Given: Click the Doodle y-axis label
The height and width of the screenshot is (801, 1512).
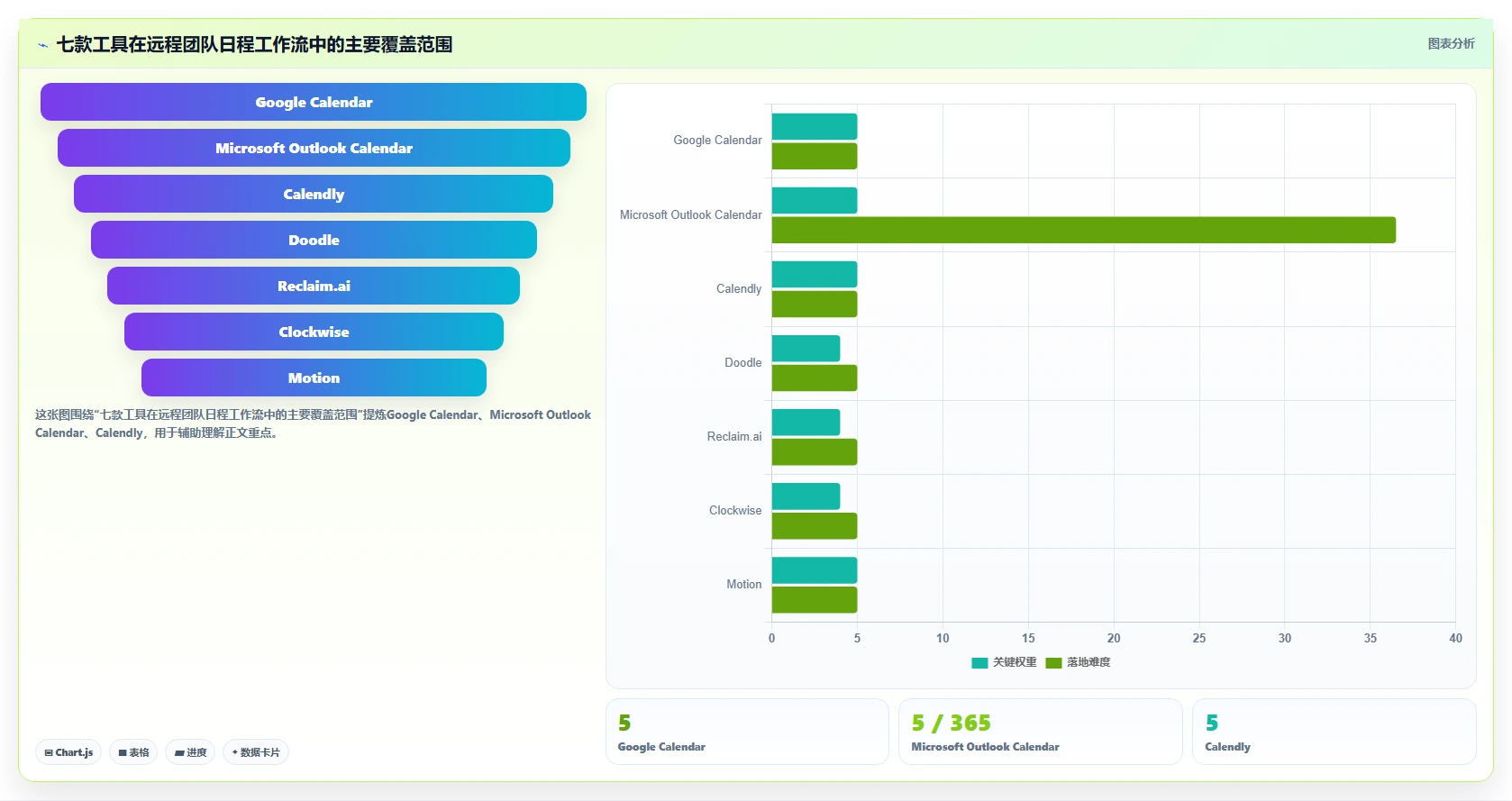Looking at the screenshot, I should (742, 363).
